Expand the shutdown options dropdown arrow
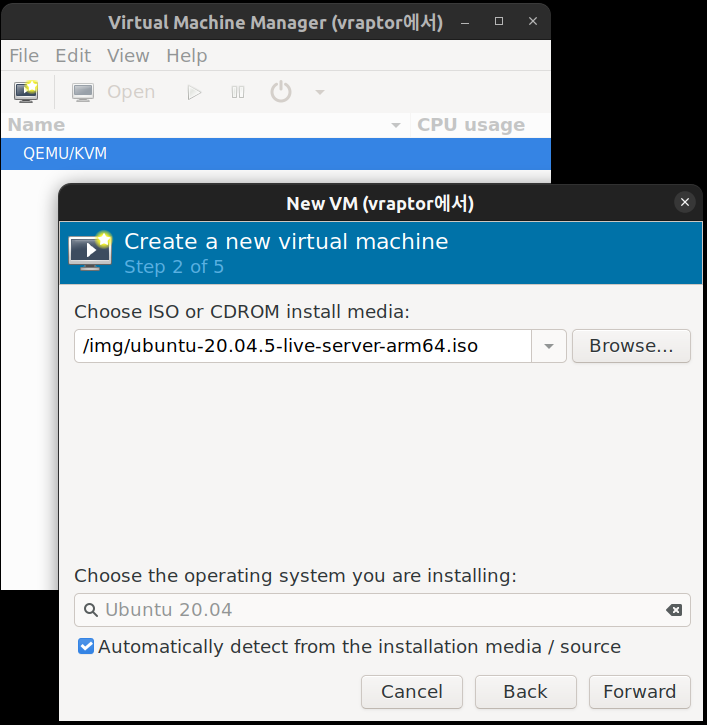 tap(320, 92)
